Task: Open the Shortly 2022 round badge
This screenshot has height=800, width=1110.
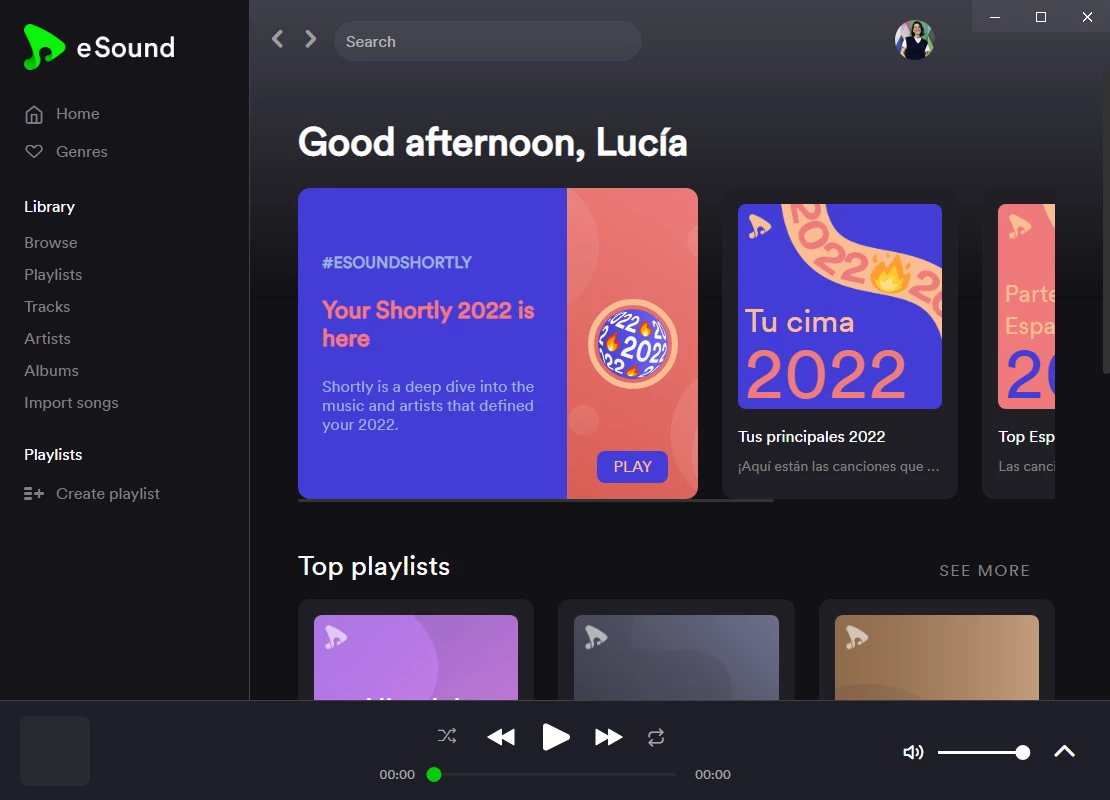Action: 632,344
